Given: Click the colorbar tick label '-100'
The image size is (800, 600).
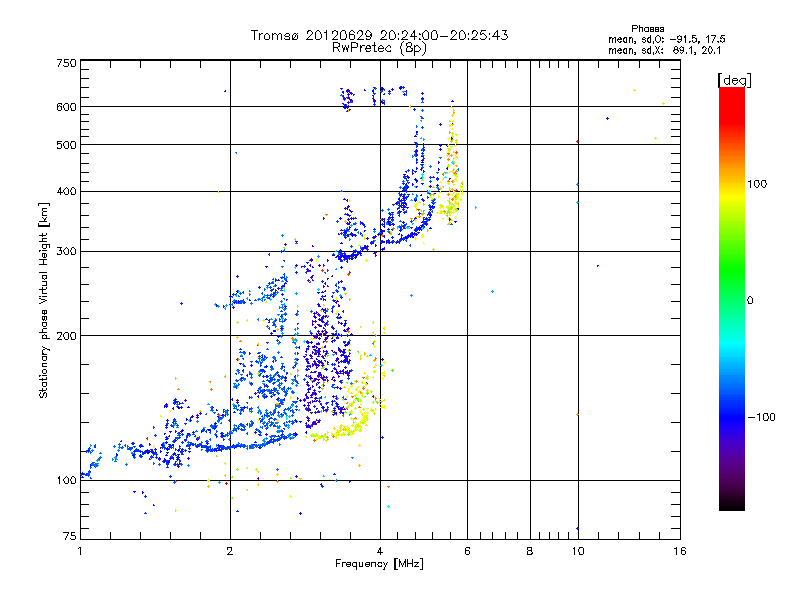Looking at the screenshot, I should pos(761,417).
